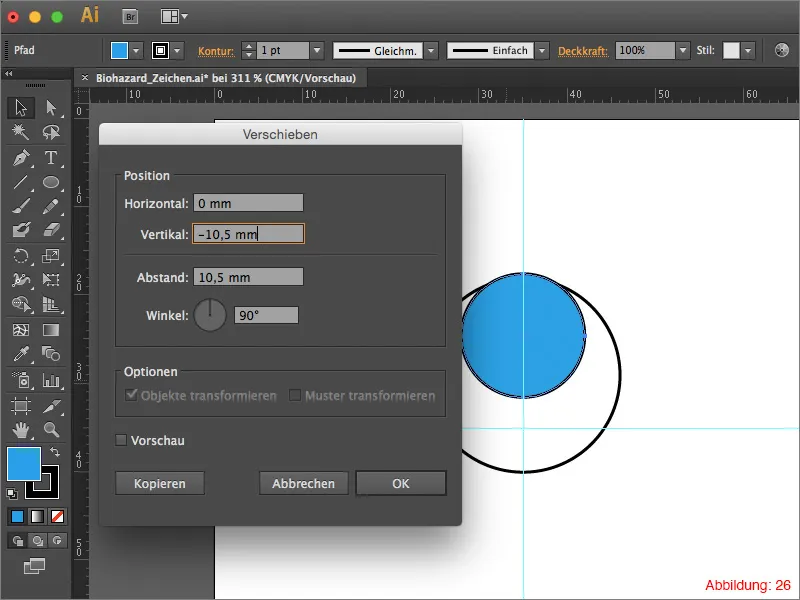The width and height of the screenshot is (800, 600).
Task: Select the Ellipse tool
Action: coord(51,182)
